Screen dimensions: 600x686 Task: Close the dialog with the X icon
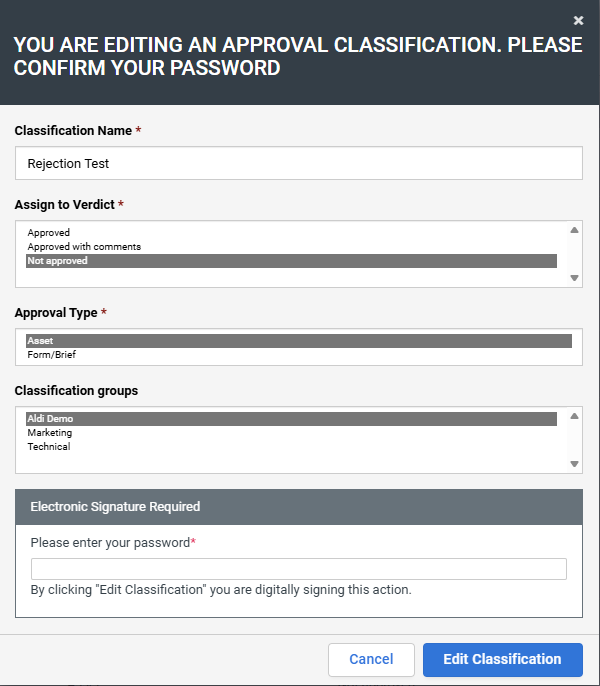click(x=578, y=20)
